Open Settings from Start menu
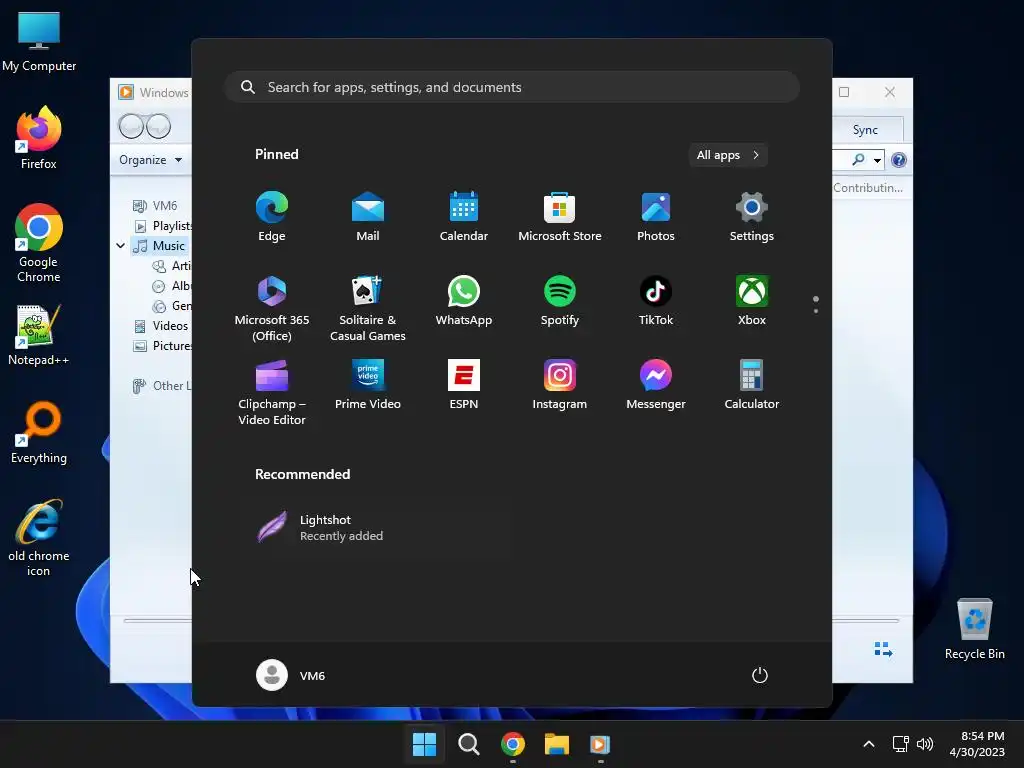This screenshot has height=768, width=1024. (752, 217)
